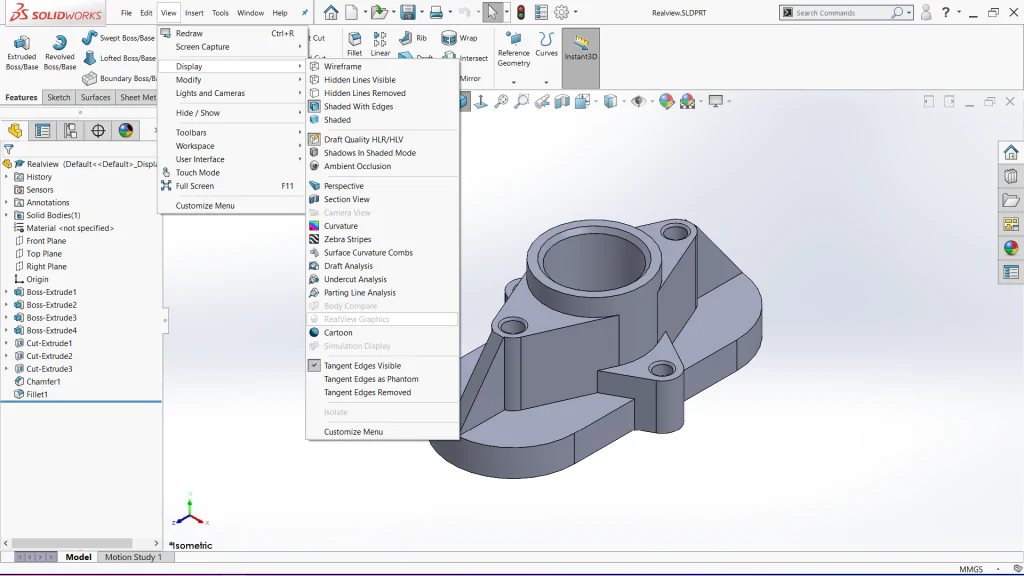Switch to the Sketch tab
Screen dimensions: 1024x576
[59, 97]
